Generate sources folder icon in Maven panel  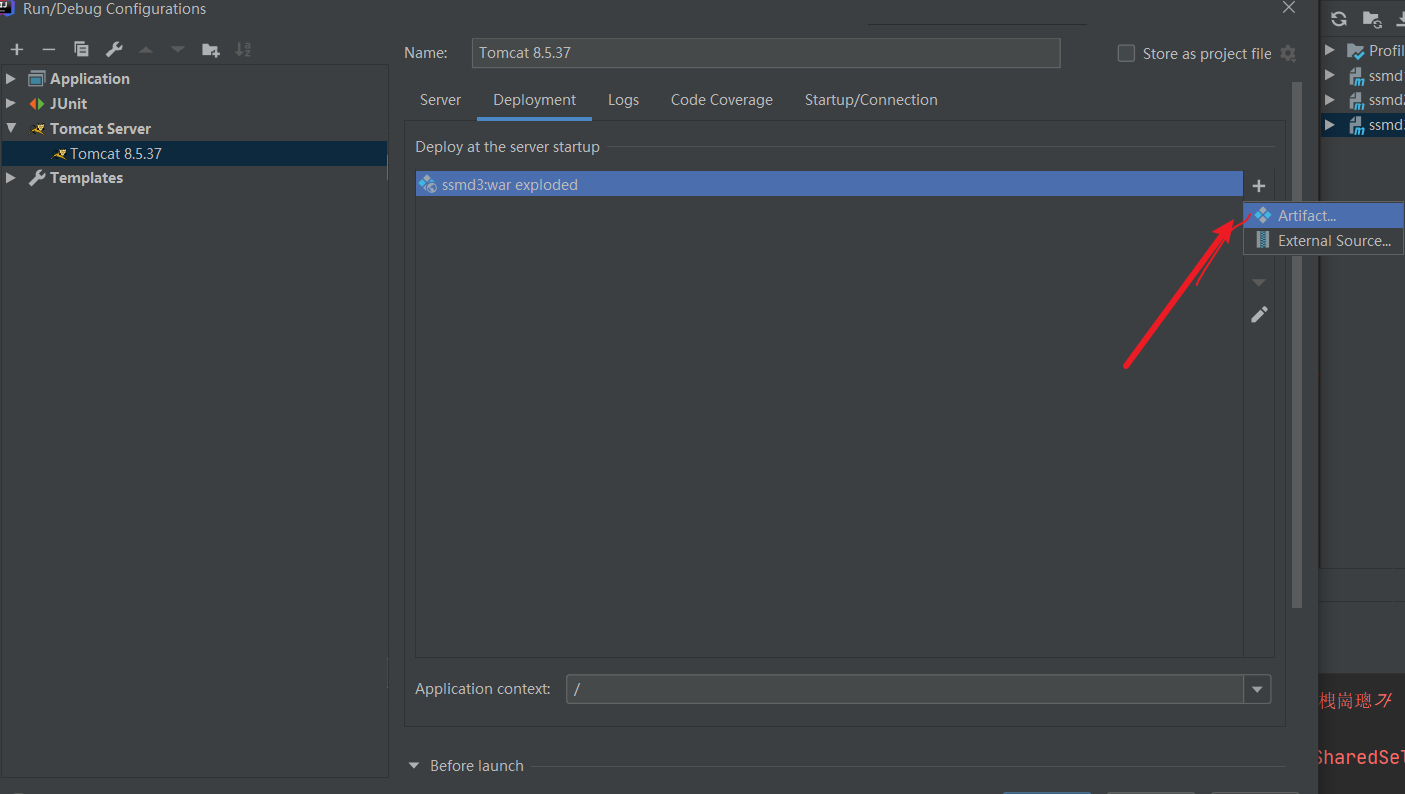[1371, 19]
